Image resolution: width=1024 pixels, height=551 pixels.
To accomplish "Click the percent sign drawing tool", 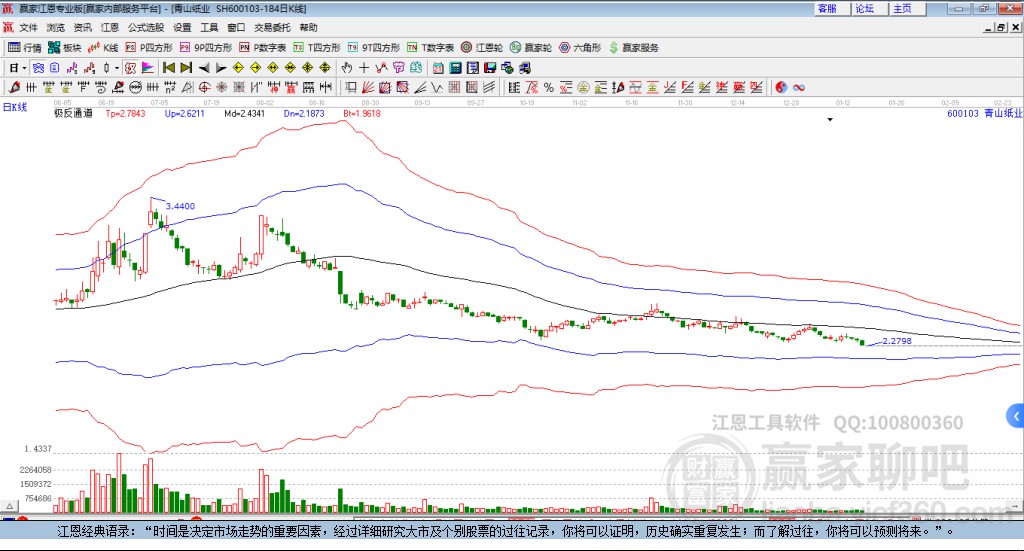I will pyautogui.click(x=549, y=87).
